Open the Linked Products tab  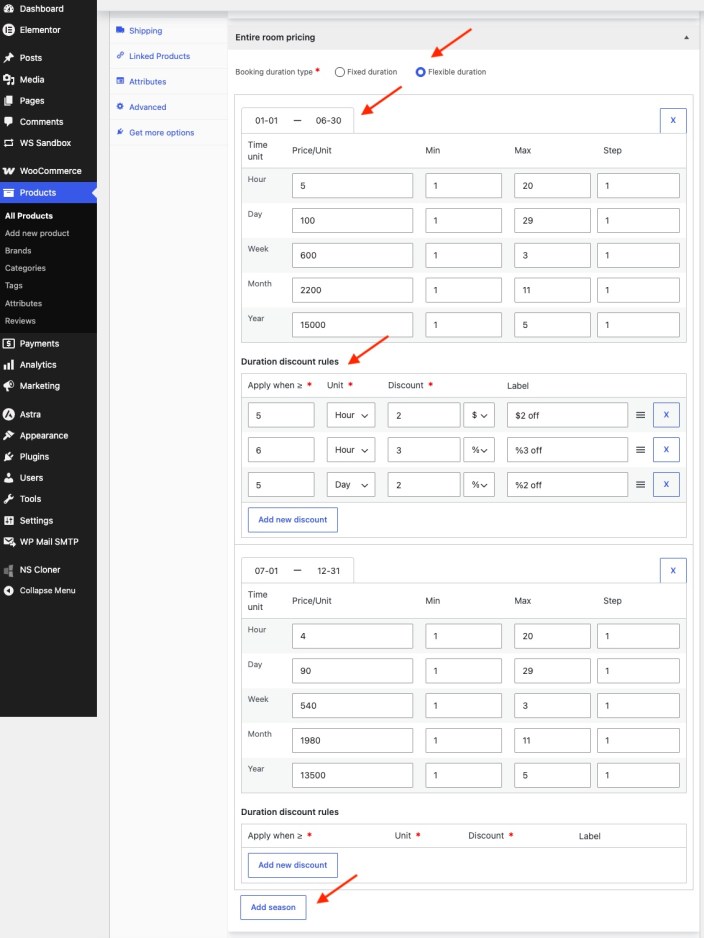pos(160,56)
